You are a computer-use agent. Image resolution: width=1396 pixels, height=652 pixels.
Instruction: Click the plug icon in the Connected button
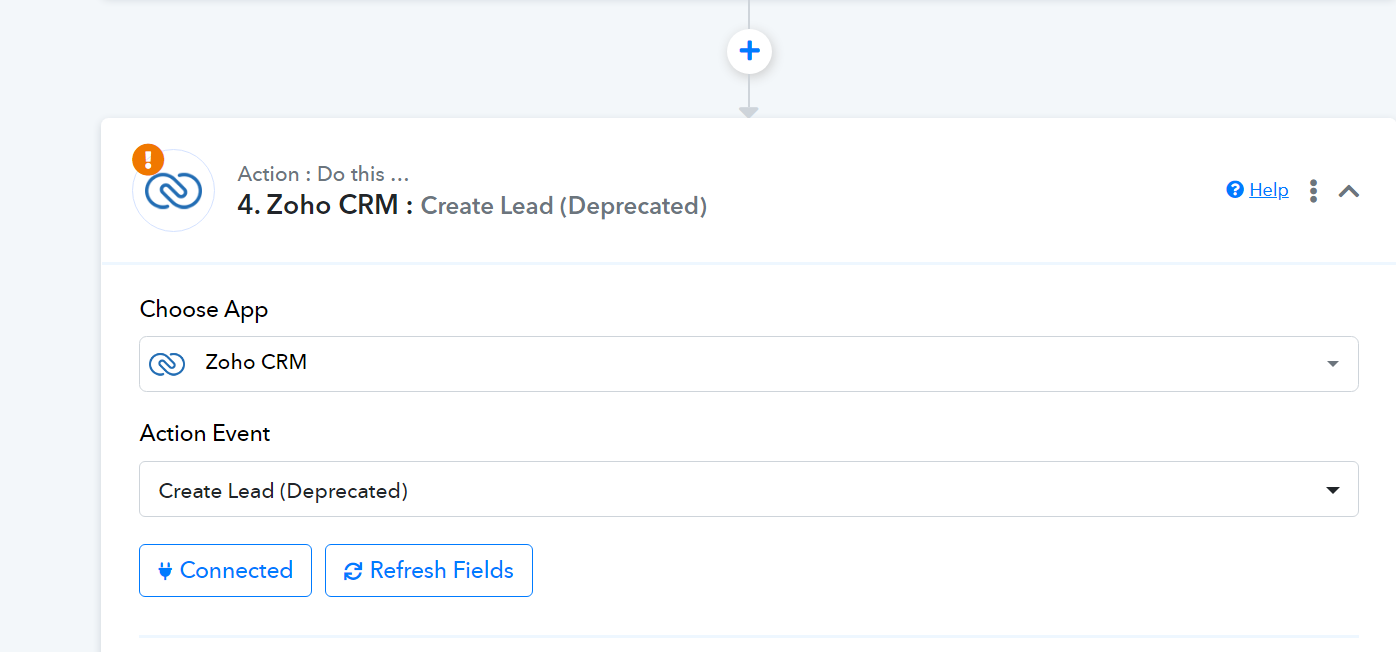point(165,571)
